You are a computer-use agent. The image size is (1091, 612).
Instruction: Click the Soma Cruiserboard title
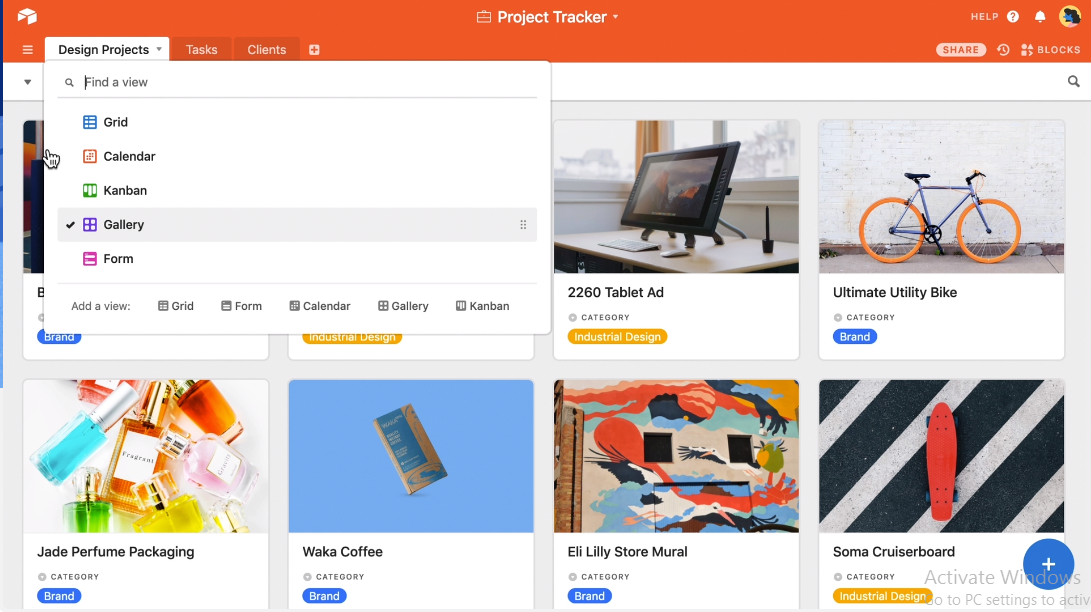894,552
